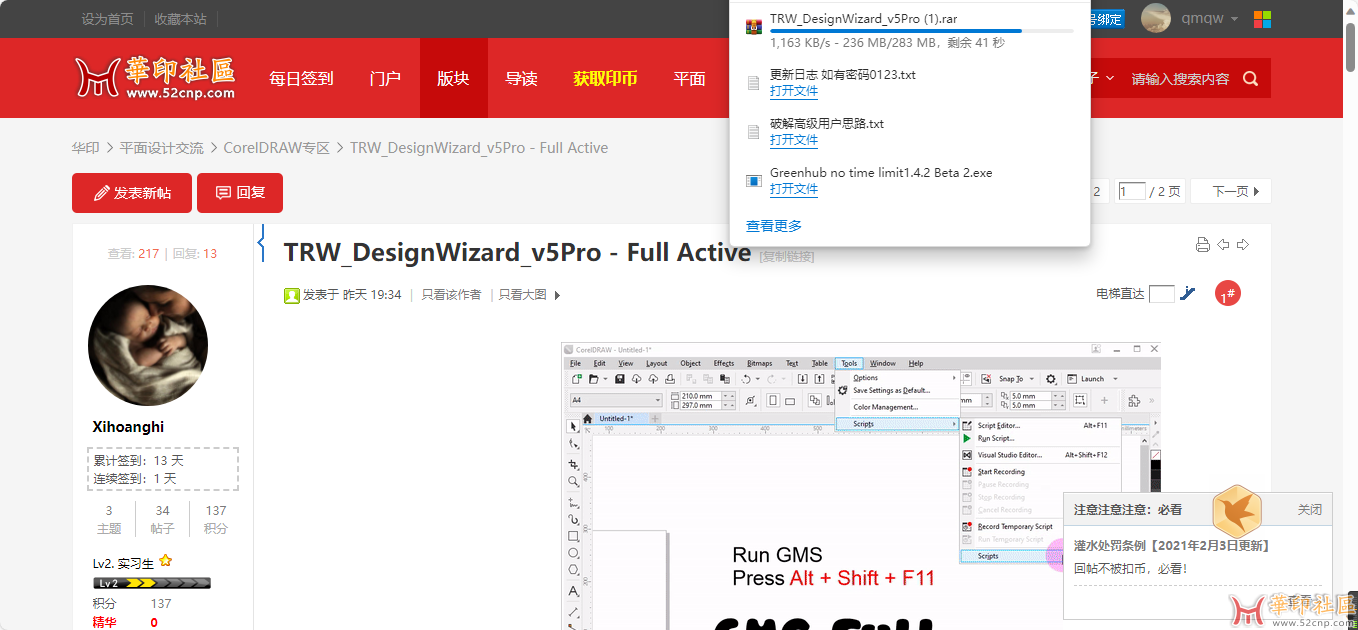The image size is (1358, 630).
Task: Open file link under 更新日志 如有密码0123.txt
Action: [794, 91]
